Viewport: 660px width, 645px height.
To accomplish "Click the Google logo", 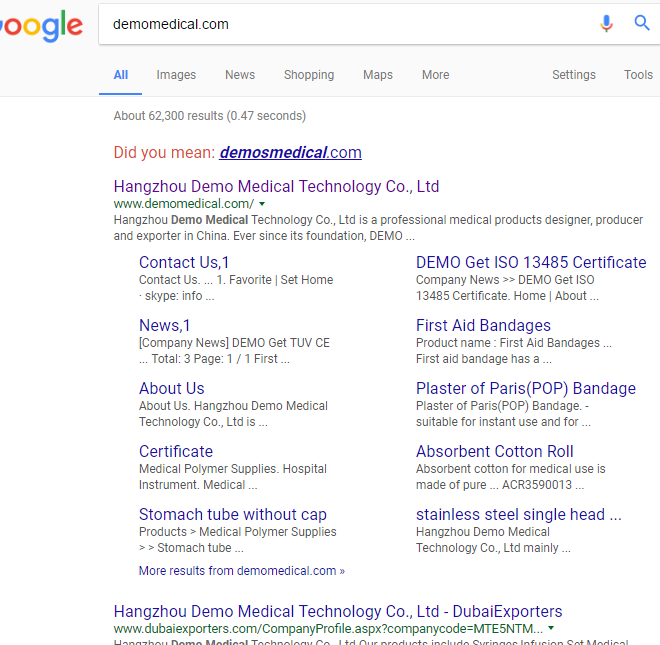I will pos(41,26).
